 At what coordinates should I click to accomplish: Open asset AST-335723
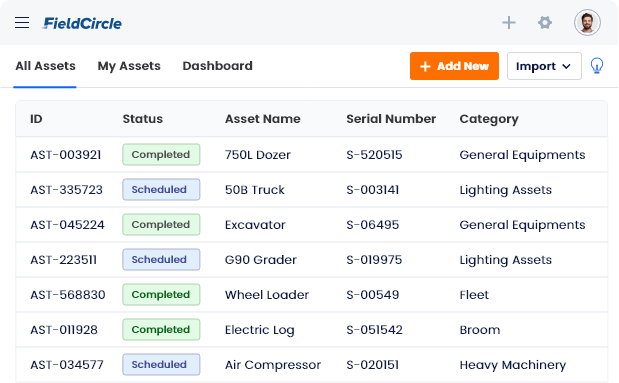click(66, 190)
